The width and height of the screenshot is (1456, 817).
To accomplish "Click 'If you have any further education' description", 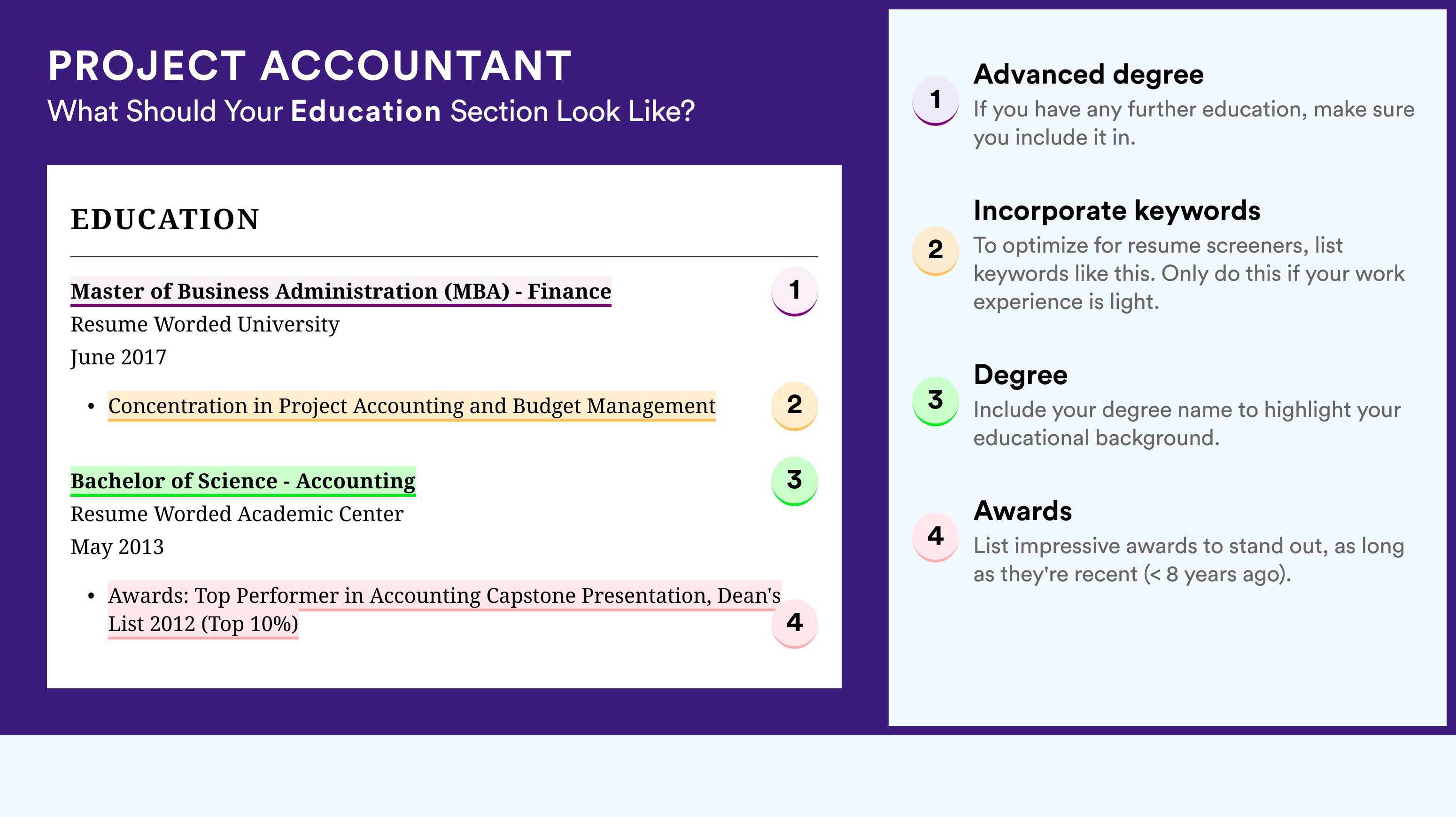I will pyautogui.click(x=1194, y=123).
